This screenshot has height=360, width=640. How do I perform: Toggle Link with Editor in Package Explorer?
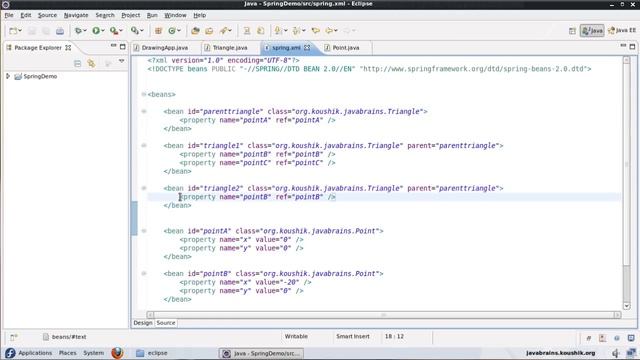[x=91, y=64]
